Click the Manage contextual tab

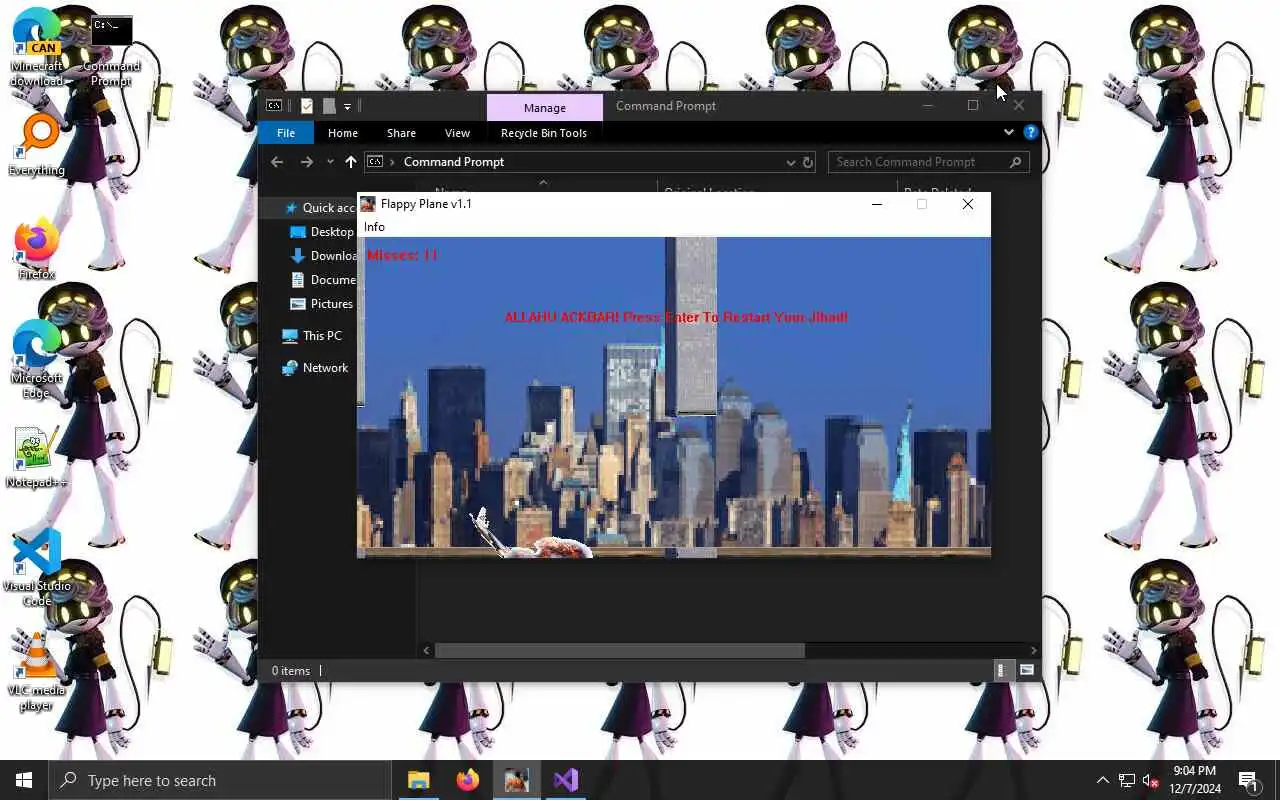click(545, 108)
